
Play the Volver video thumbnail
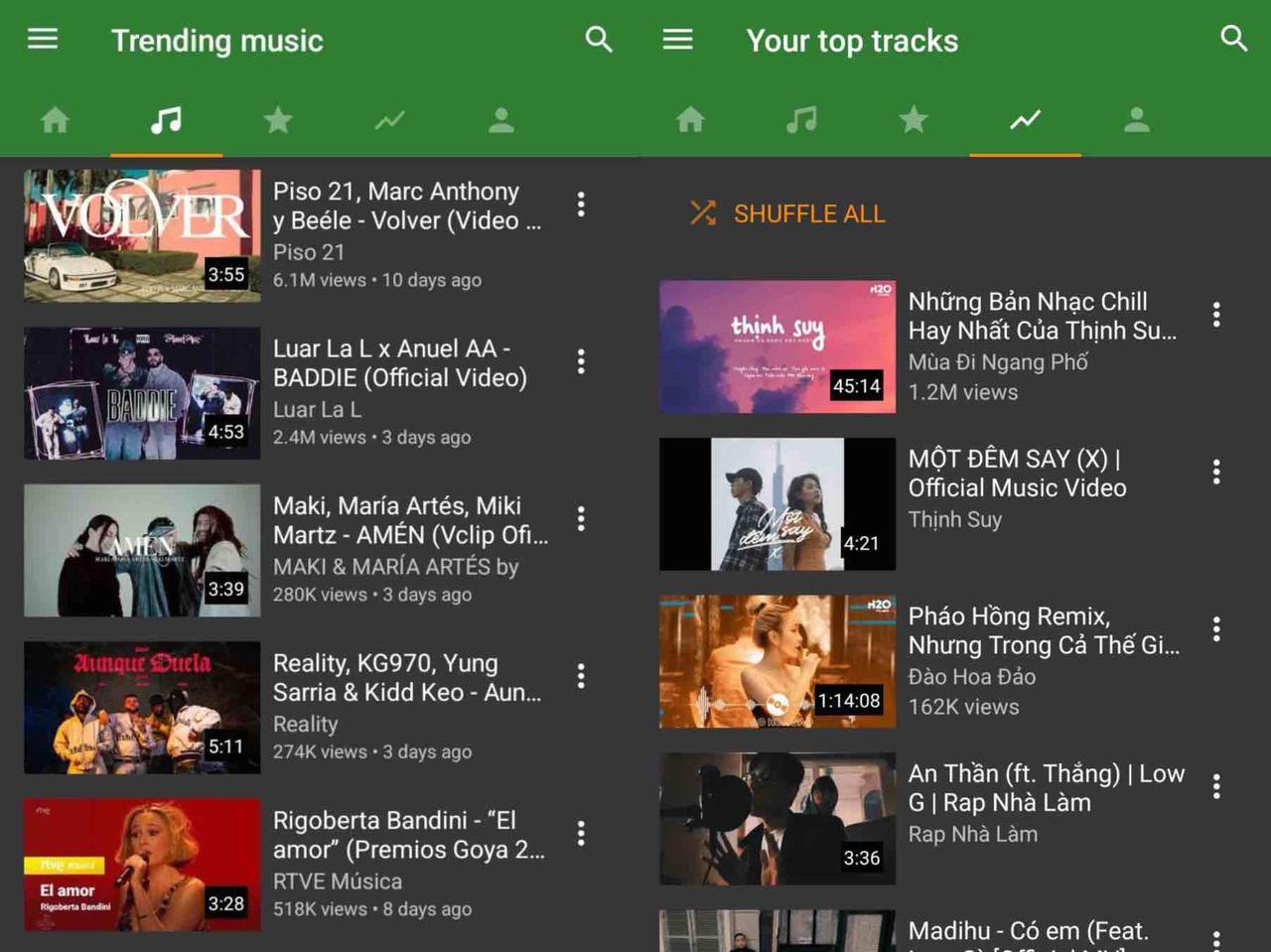pyautogui.click(x=142, y=235)
